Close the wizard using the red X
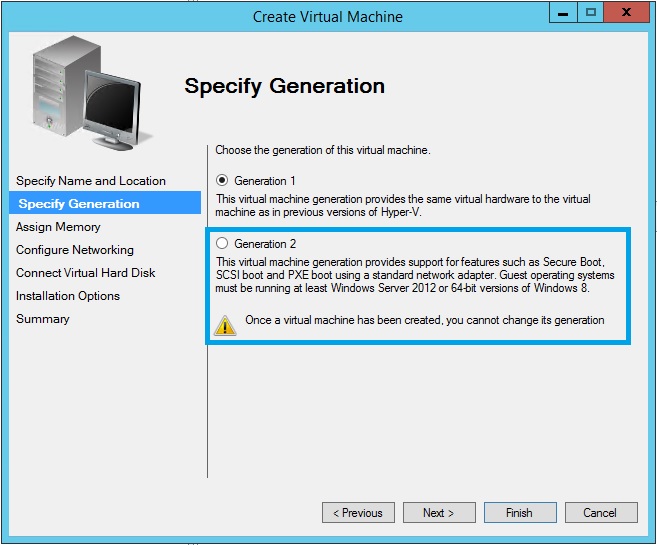 (626, 14)
